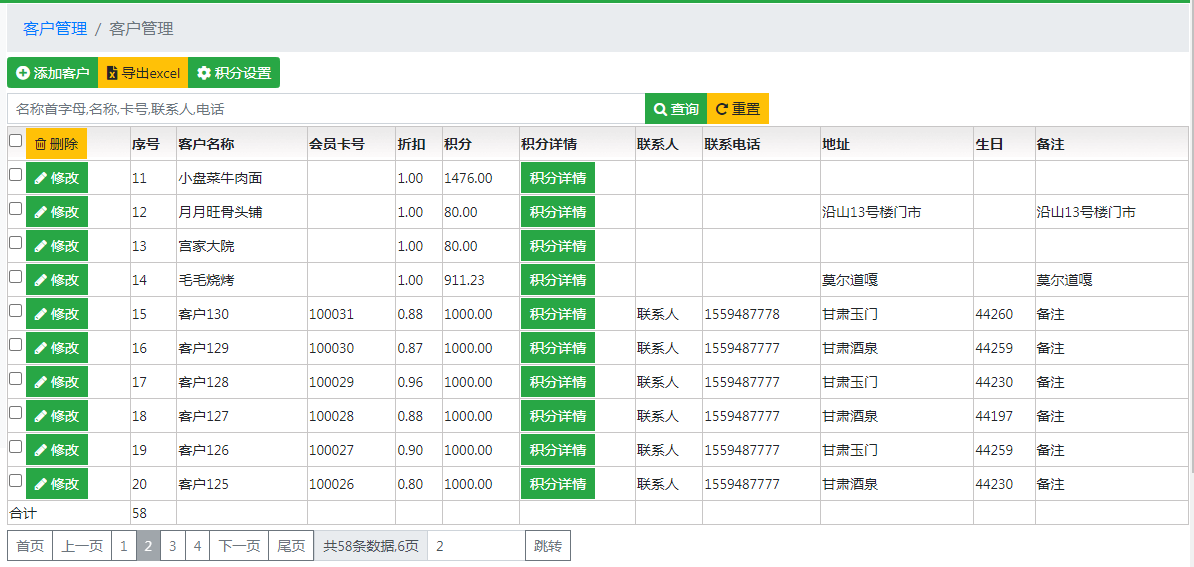The height and width of the screenshot is (567, 1194).
Task: Edit 客户129 with 修改 button
Action: point(56,348)
